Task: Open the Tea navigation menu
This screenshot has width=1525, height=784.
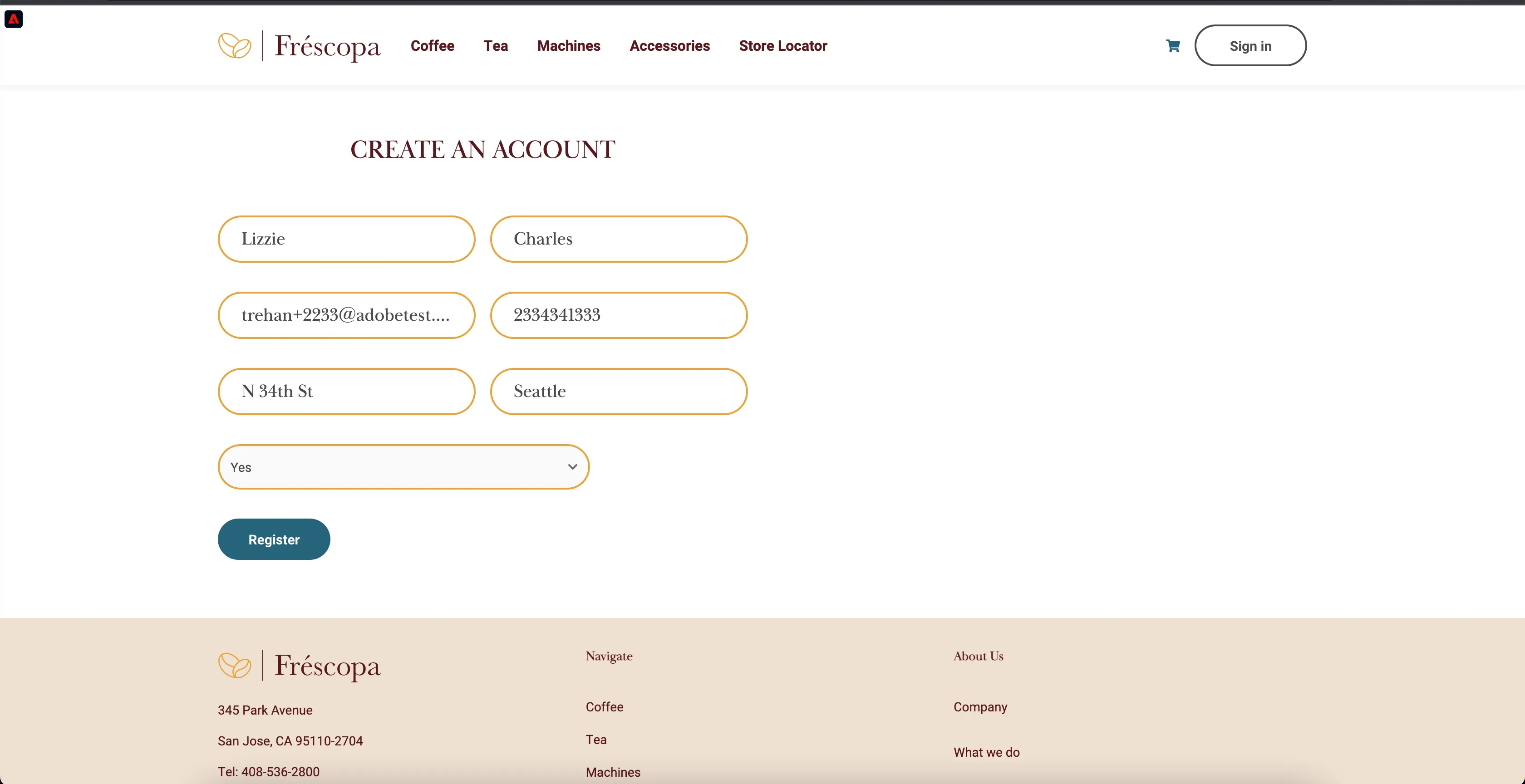Action: point(496,45)
